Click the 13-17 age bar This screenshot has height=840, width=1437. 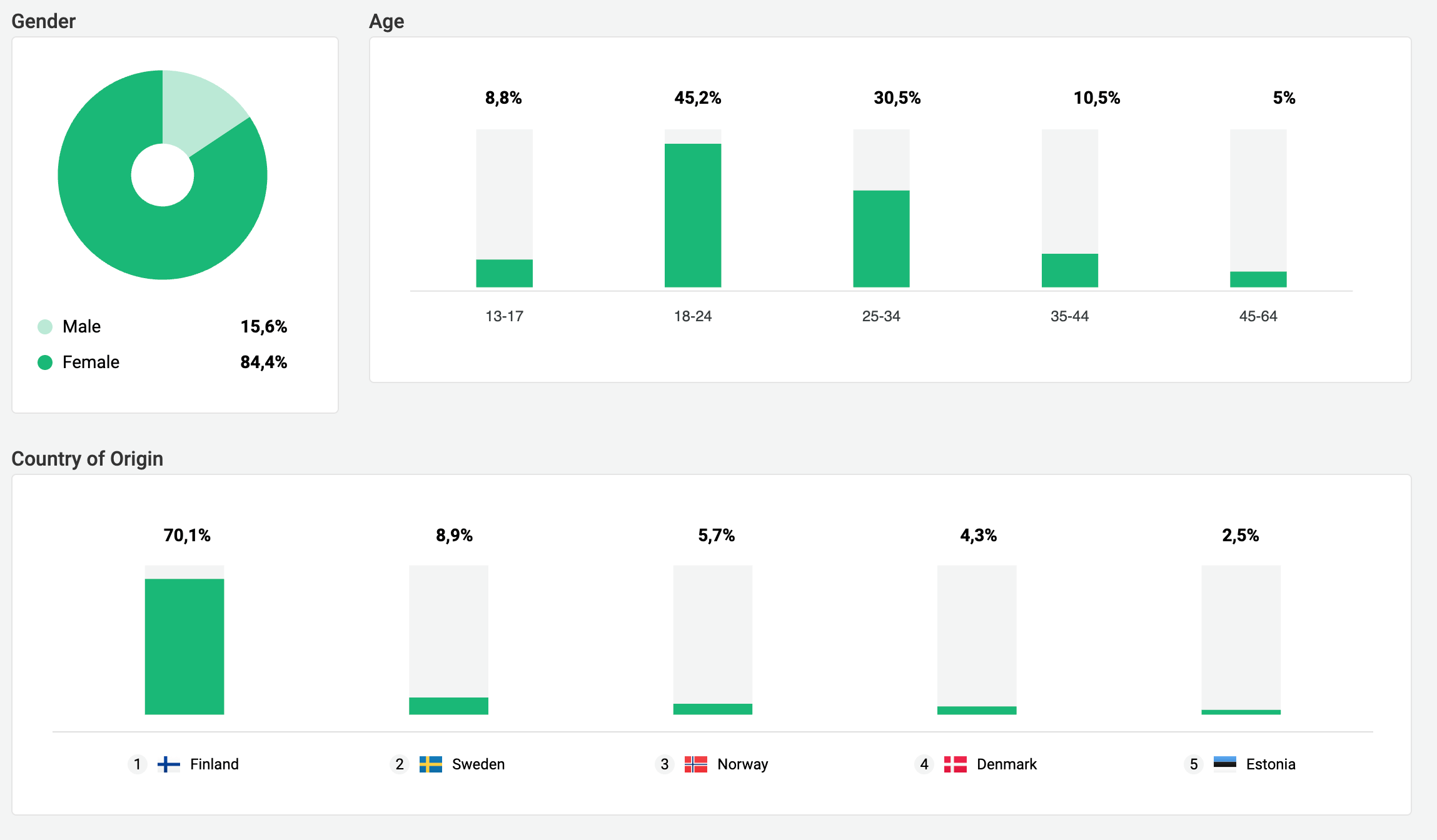tap(504, 273)
